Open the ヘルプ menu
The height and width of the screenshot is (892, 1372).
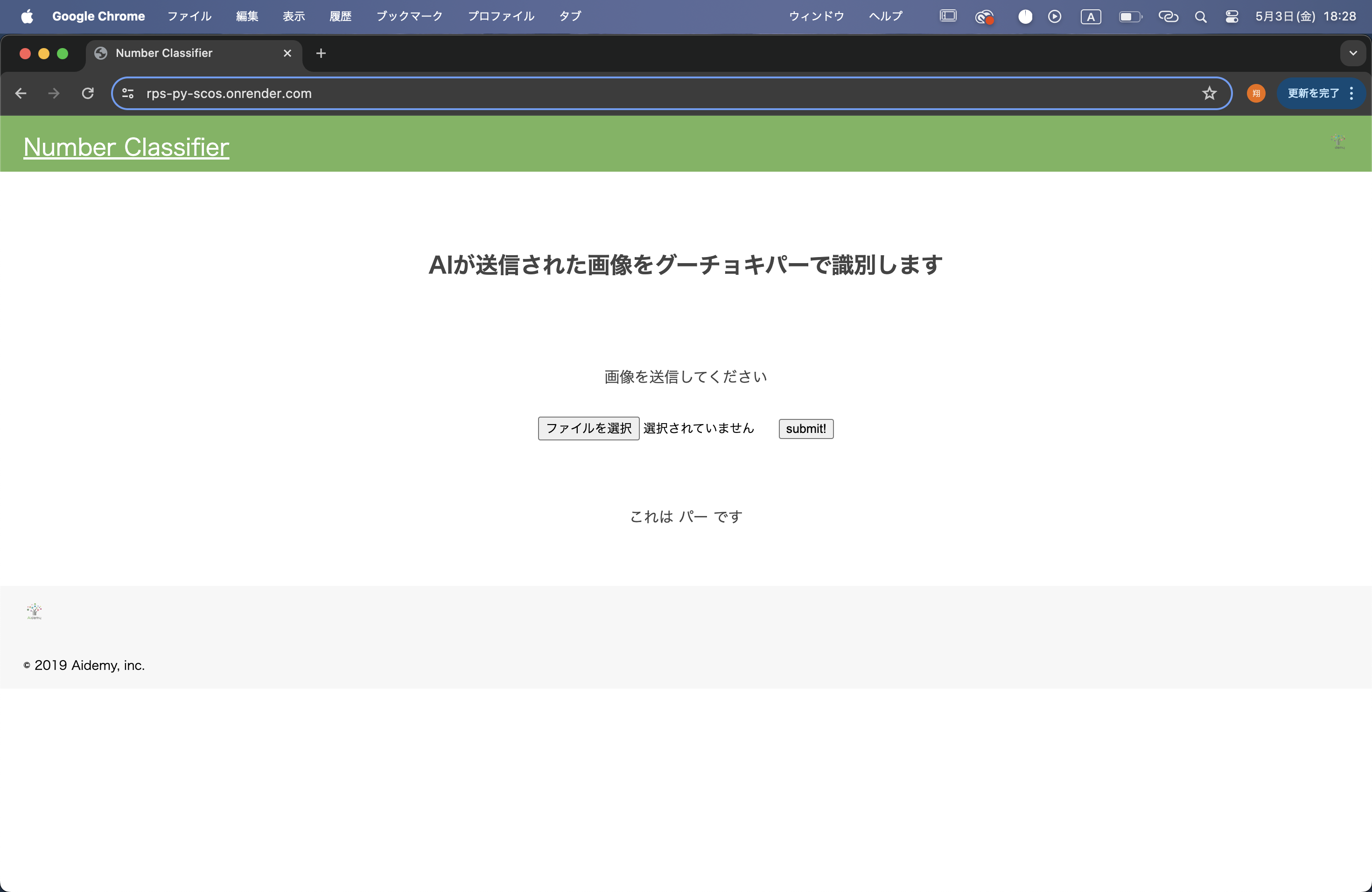coord(884,16)
